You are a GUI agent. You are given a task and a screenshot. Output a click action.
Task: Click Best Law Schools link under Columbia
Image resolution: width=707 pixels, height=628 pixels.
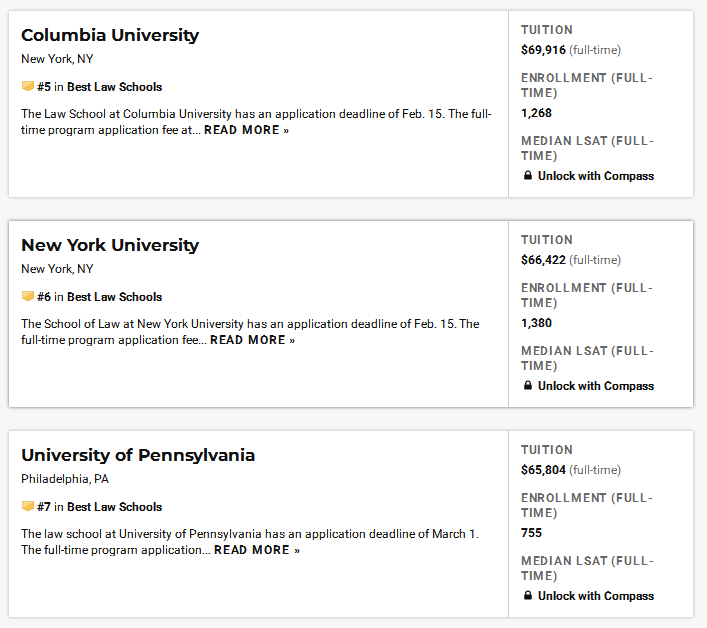pyautogui.click(x=114, y=87)
